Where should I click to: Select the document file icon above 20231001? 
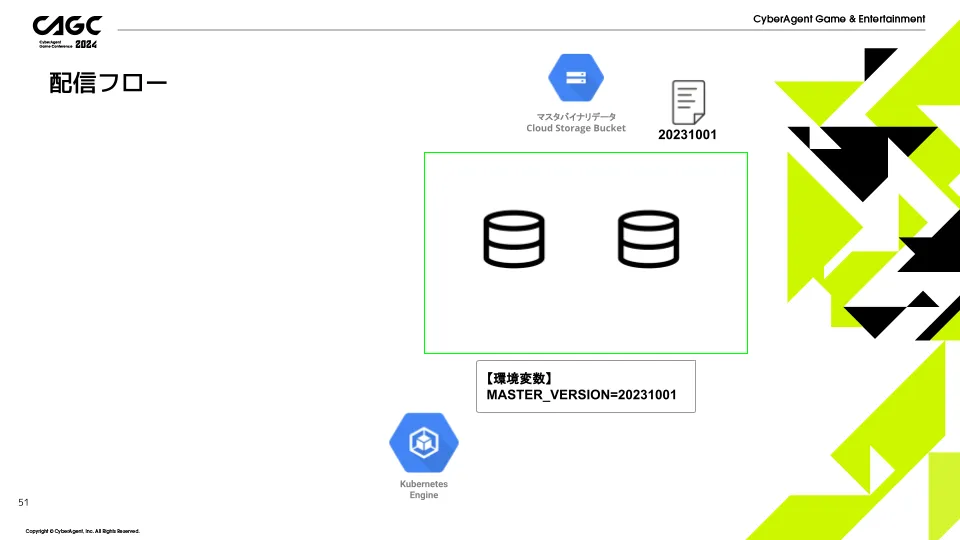click(687, 103)
